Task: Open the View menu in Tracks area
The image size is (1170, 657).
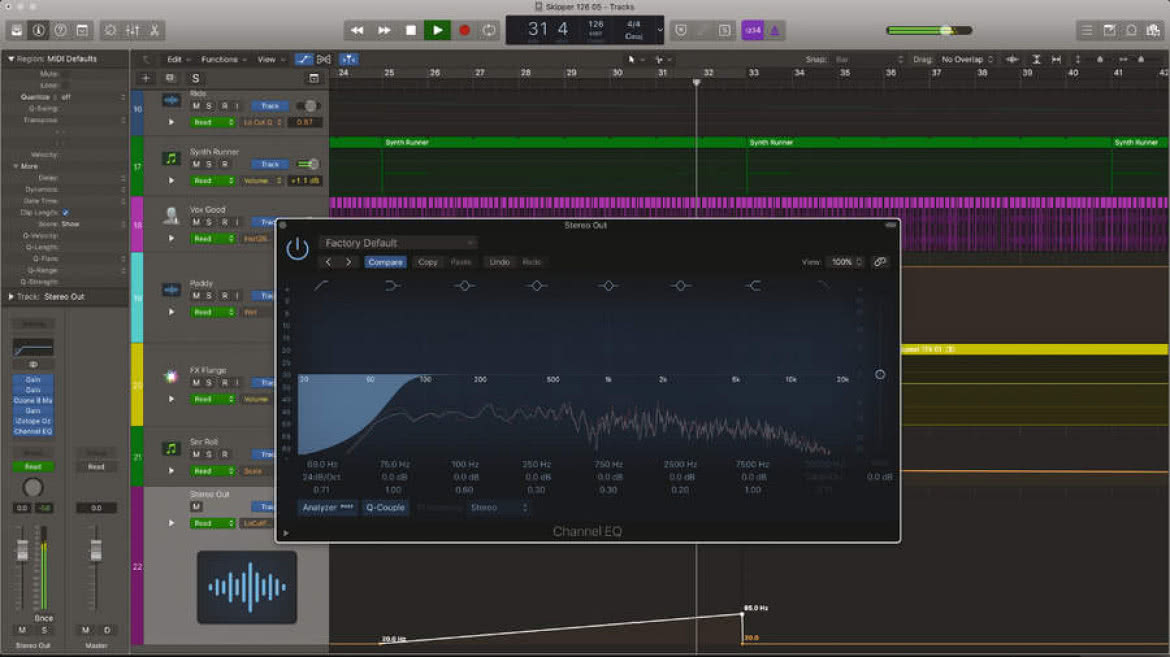Action: coord(271,60)
